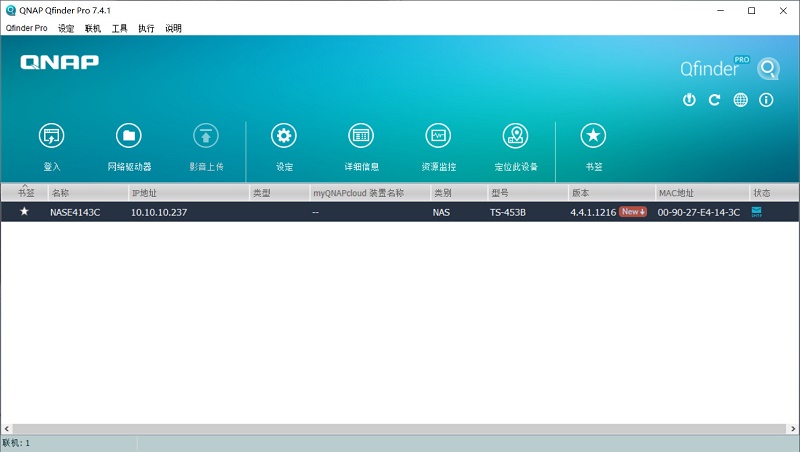Click the scrollbar right arrow

pyautogui.click(x=793, y=429)
